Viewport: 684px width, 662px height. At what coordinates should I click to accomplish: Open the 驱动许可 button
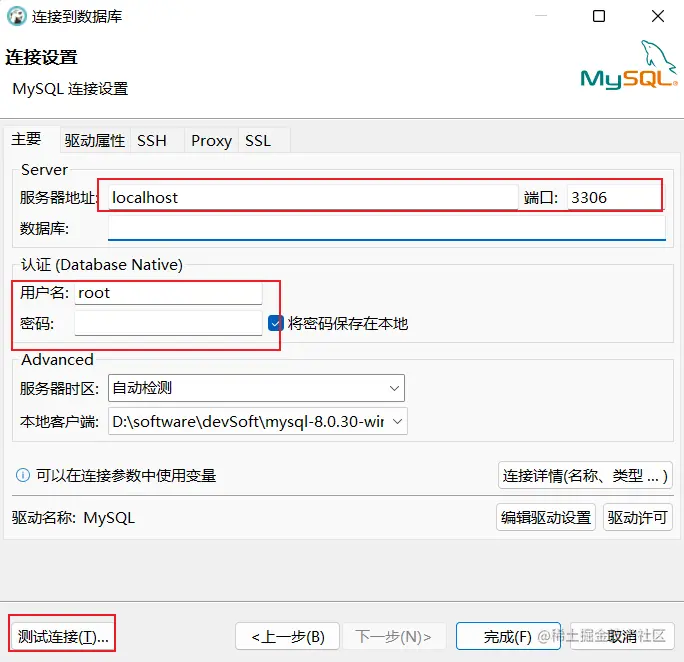click(x=637, y=518)
